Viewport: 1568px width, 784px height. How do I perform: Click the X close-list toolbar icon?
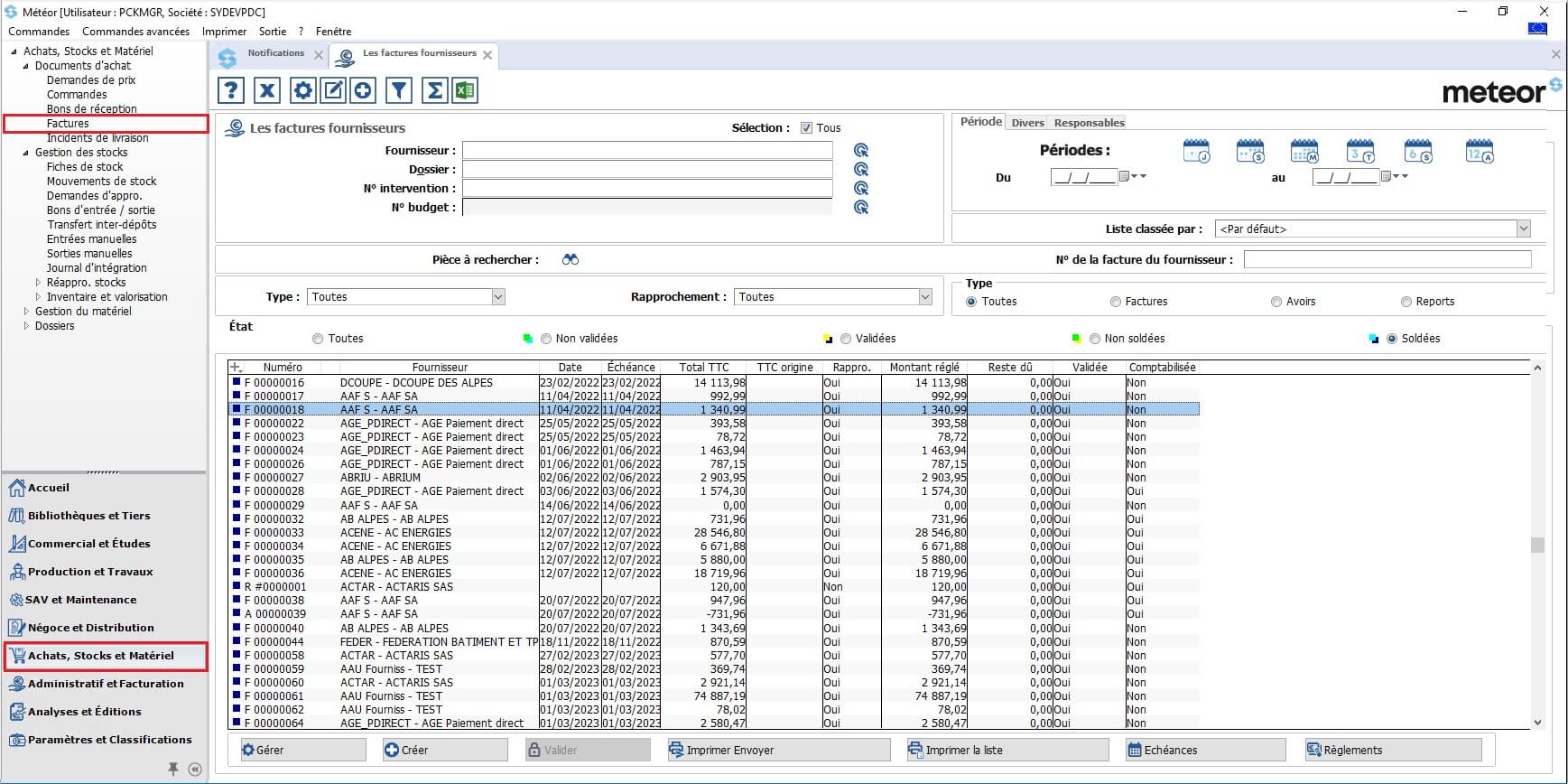pos(267,90)
